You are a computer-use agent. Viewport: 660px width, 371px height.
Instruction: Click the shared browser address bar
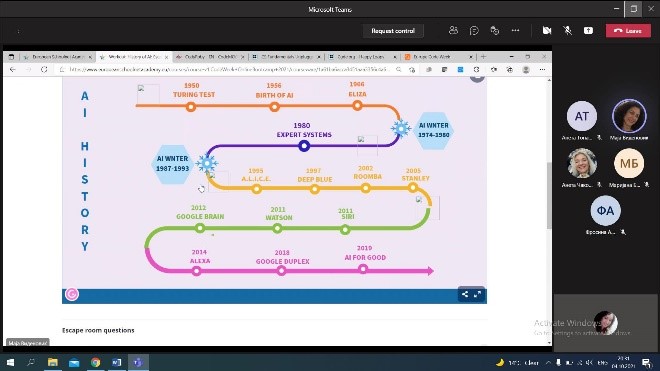point(229,69)
